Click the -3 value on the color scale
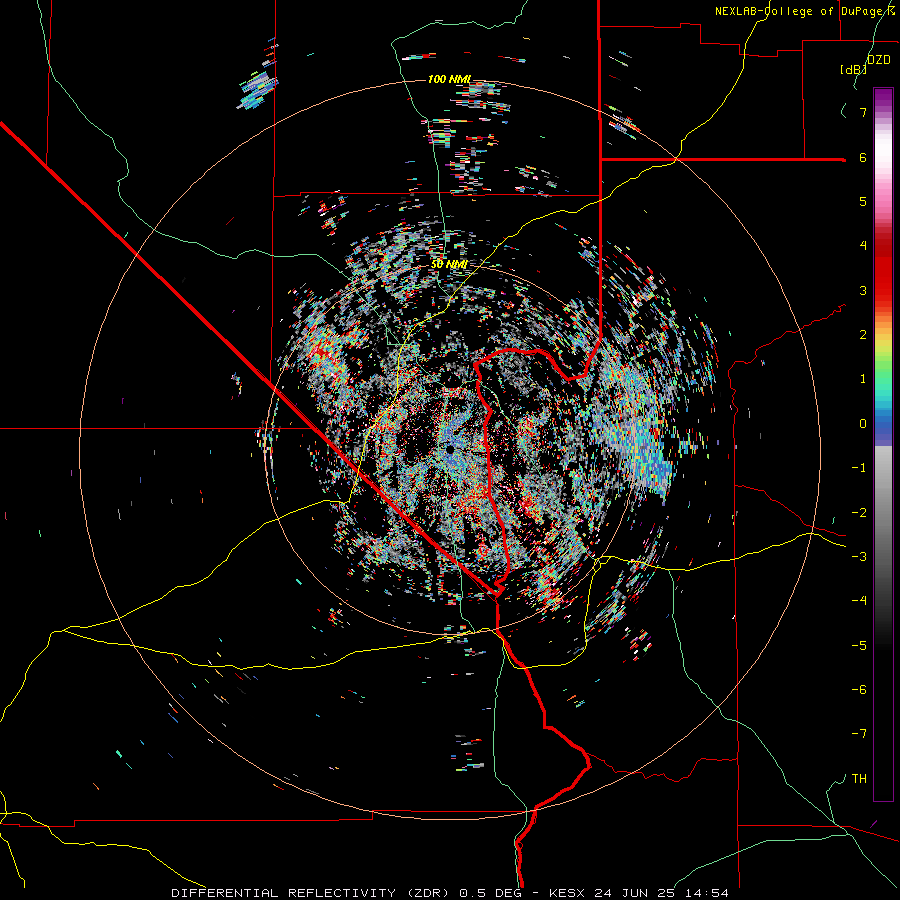The width and height of the screenshot is (900, 900). pyautogui.click(x=859, y=557)
